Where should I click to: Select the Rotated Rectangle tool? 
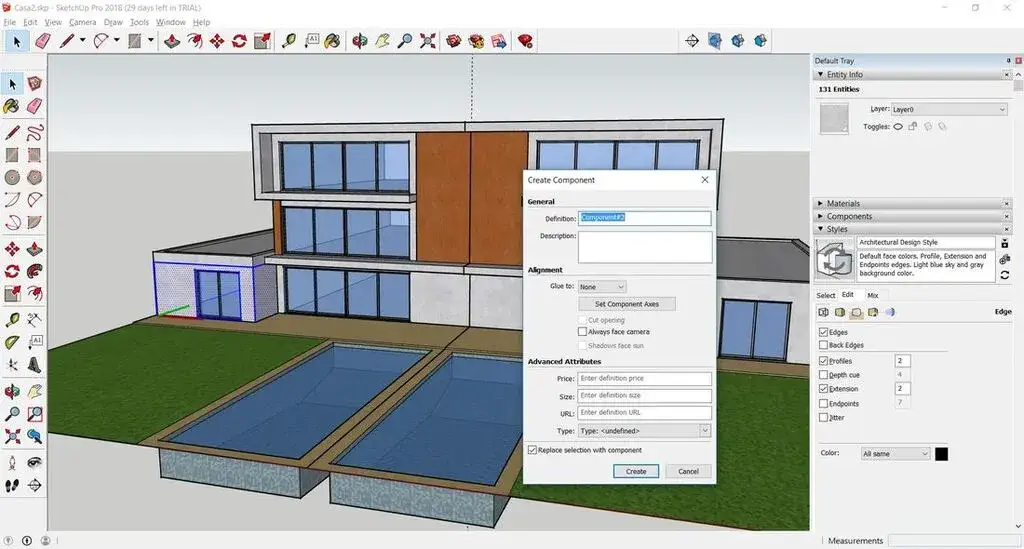click(x=35, y=155)
